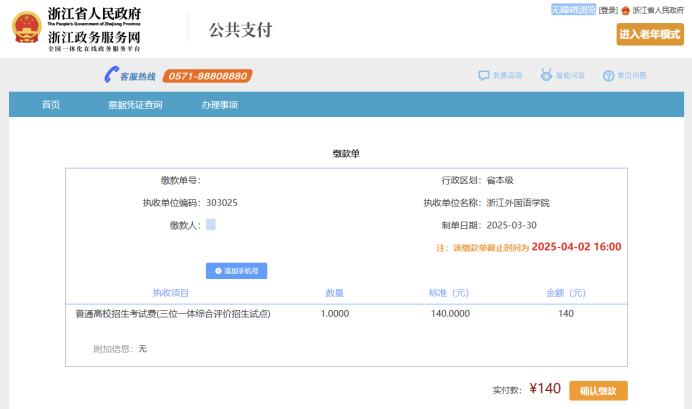Go to the 办理事项 tab
This screenshot has height=409, width=692.
coord(219,105)
